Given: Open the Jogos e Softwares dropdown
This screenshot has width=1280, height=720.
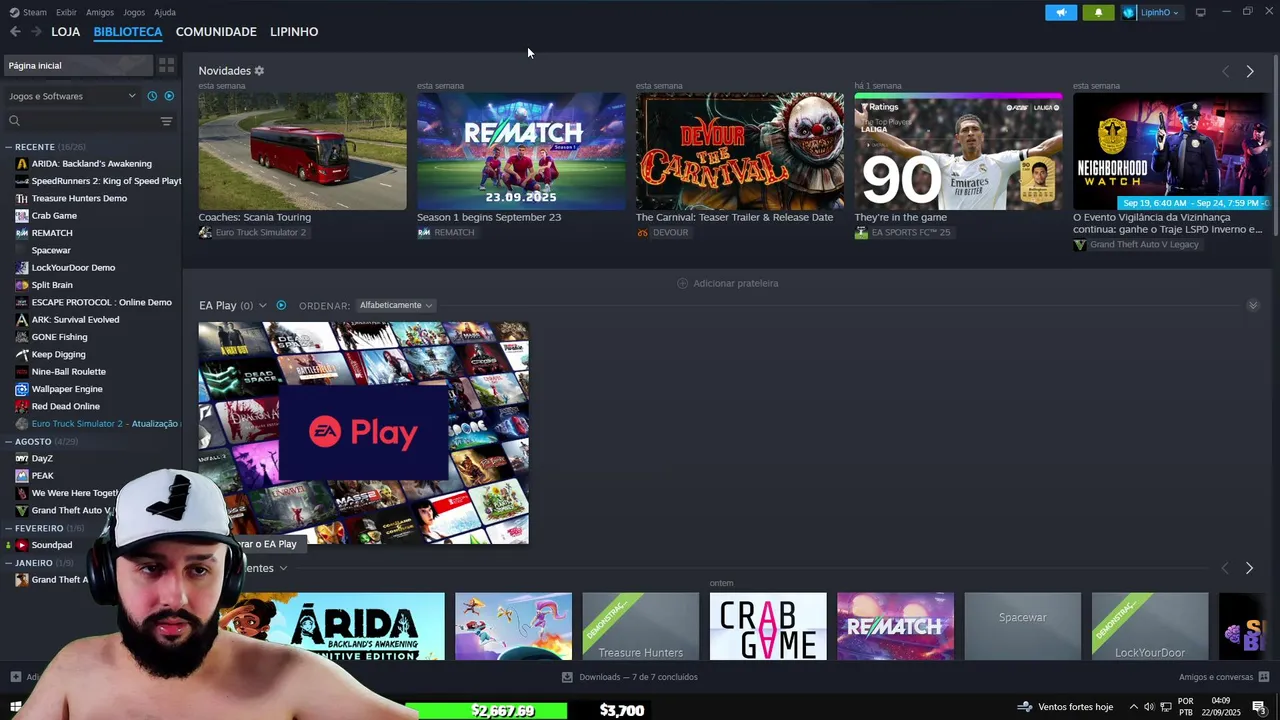Looking at the screenshot, I should coord(72,96).
